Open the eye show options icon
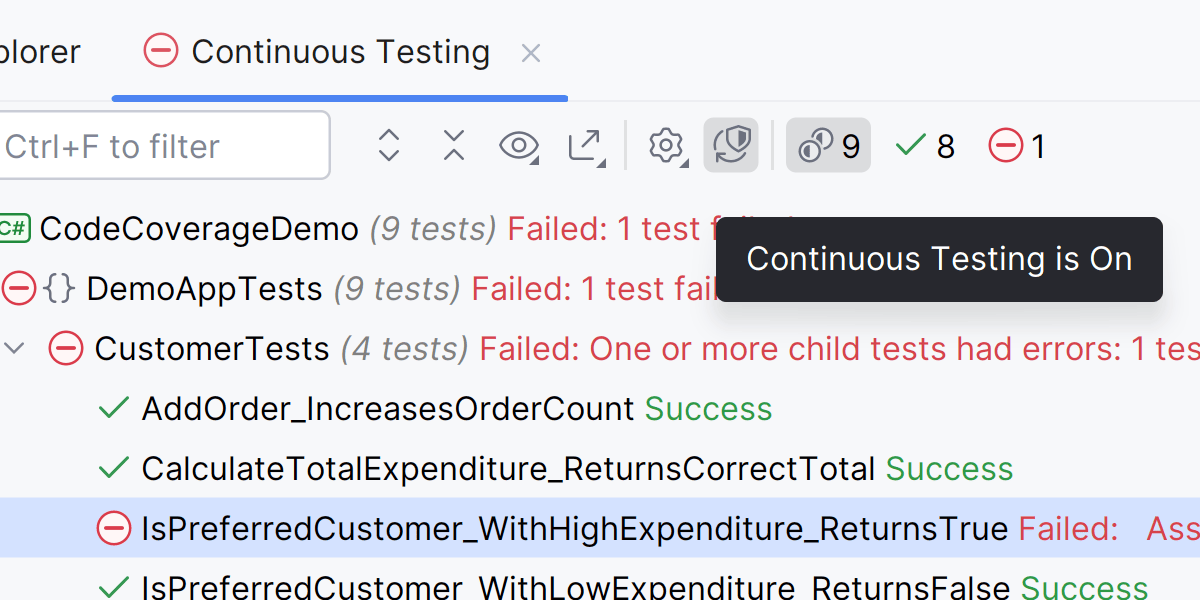The image size is (1200, 600). (518, 146)
